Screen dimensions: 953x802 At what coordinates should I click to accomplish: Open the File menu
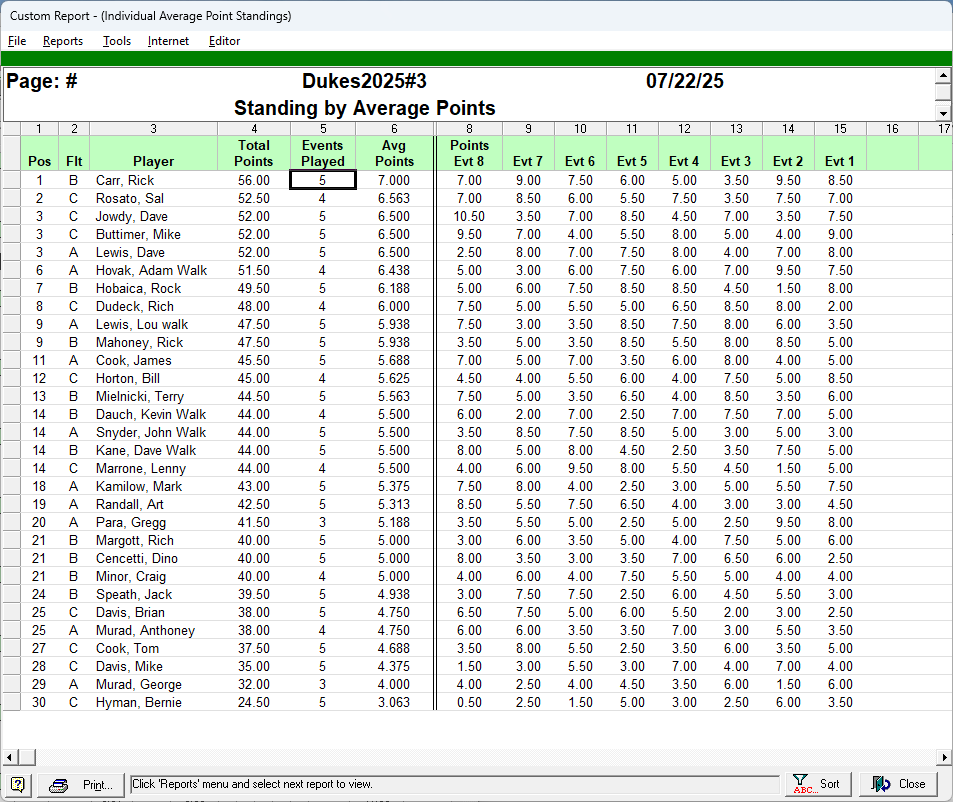point(17,41)
